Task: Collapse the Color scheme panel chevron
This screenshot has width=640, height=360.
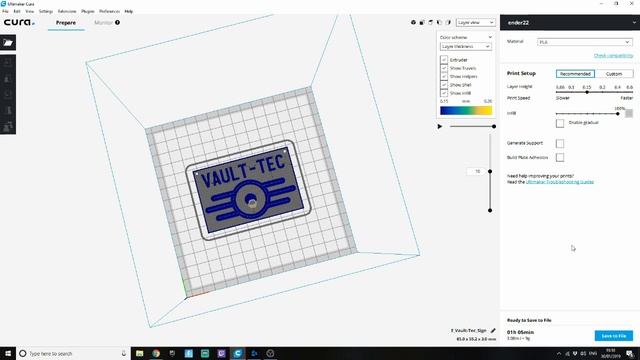Action: [x=490, y=37]
